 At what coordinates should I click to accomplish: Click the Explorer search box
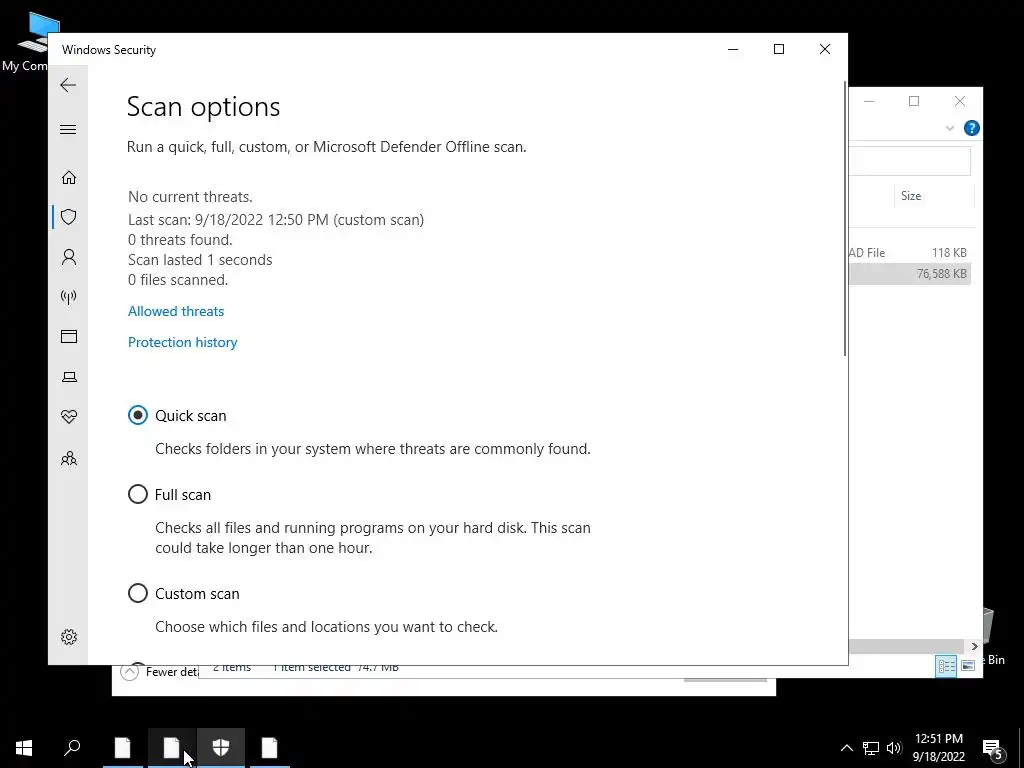pos(910,161)
